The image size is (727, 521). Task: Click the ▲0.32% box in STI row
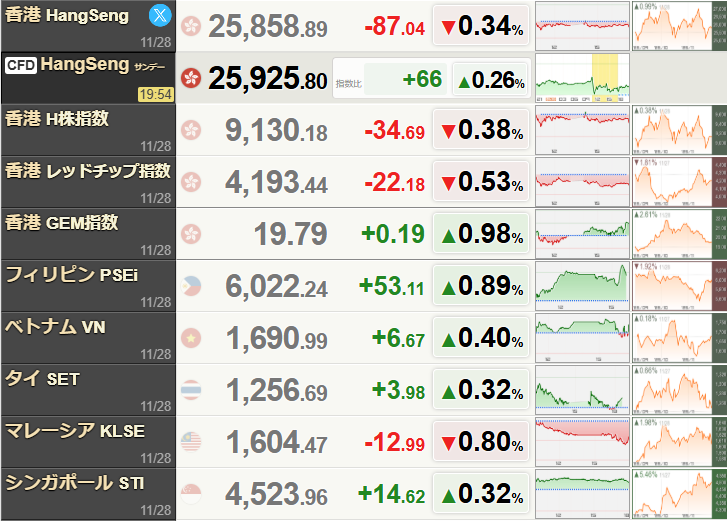coord(481,494)
